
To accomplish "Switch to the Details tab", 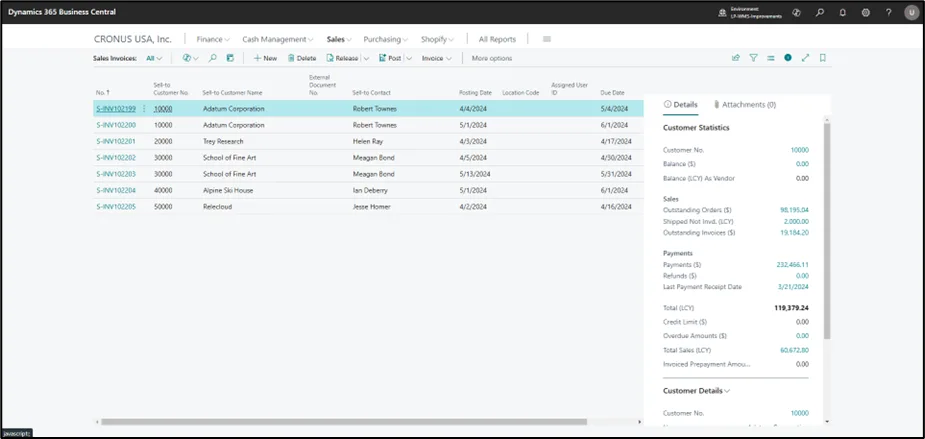I will point(681,104).
